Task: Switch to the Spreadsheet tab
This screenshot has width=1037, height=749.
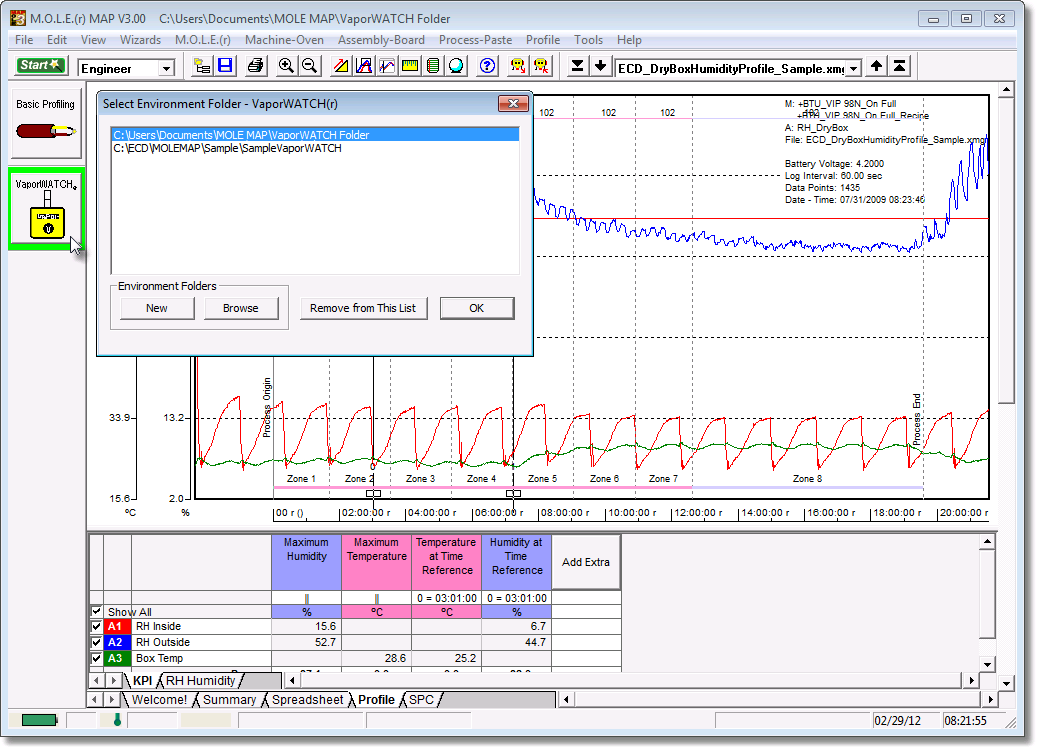Action: coord(308,699)
